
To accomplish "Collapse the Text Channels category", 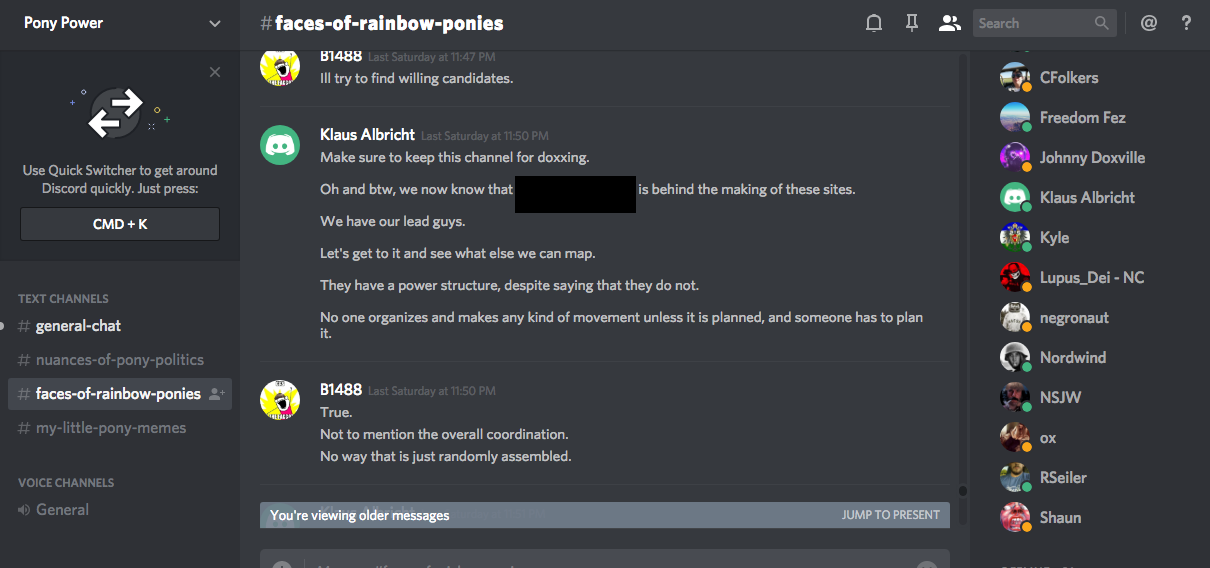I will click(x=63, y=298).
